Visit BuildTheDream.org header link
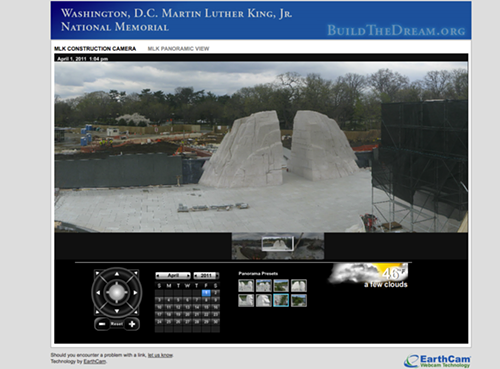The image size is (500, 369). 396,31
